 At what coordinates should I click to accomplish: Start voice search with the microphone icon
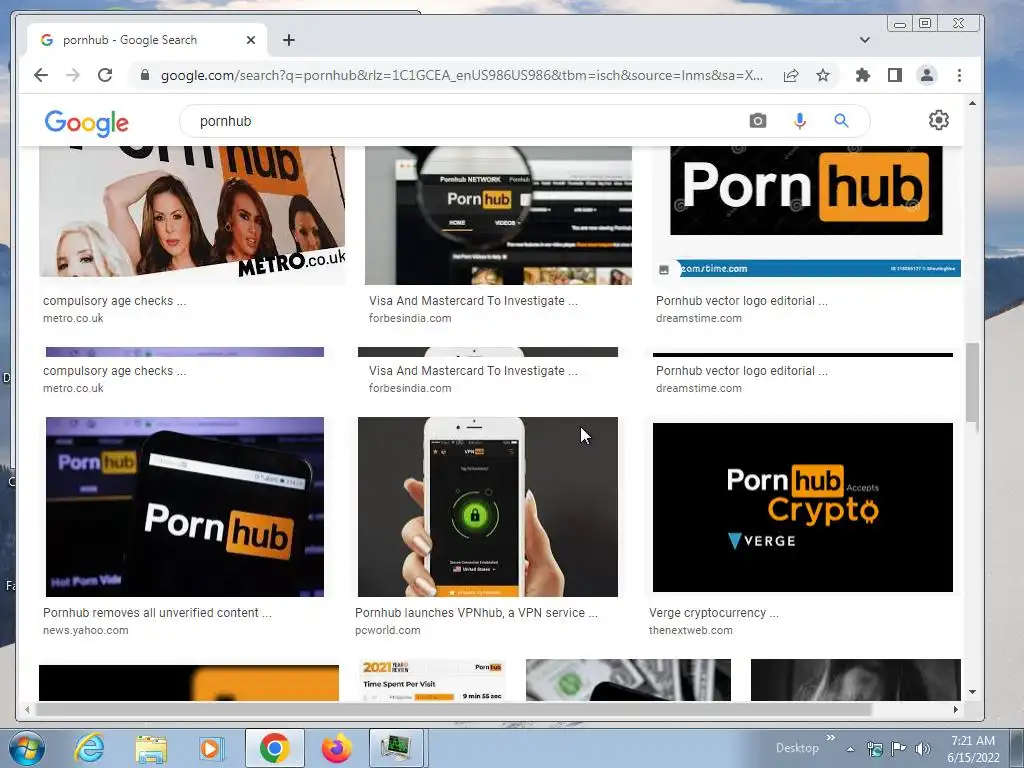pyautogui.click(x=799, y=121)
